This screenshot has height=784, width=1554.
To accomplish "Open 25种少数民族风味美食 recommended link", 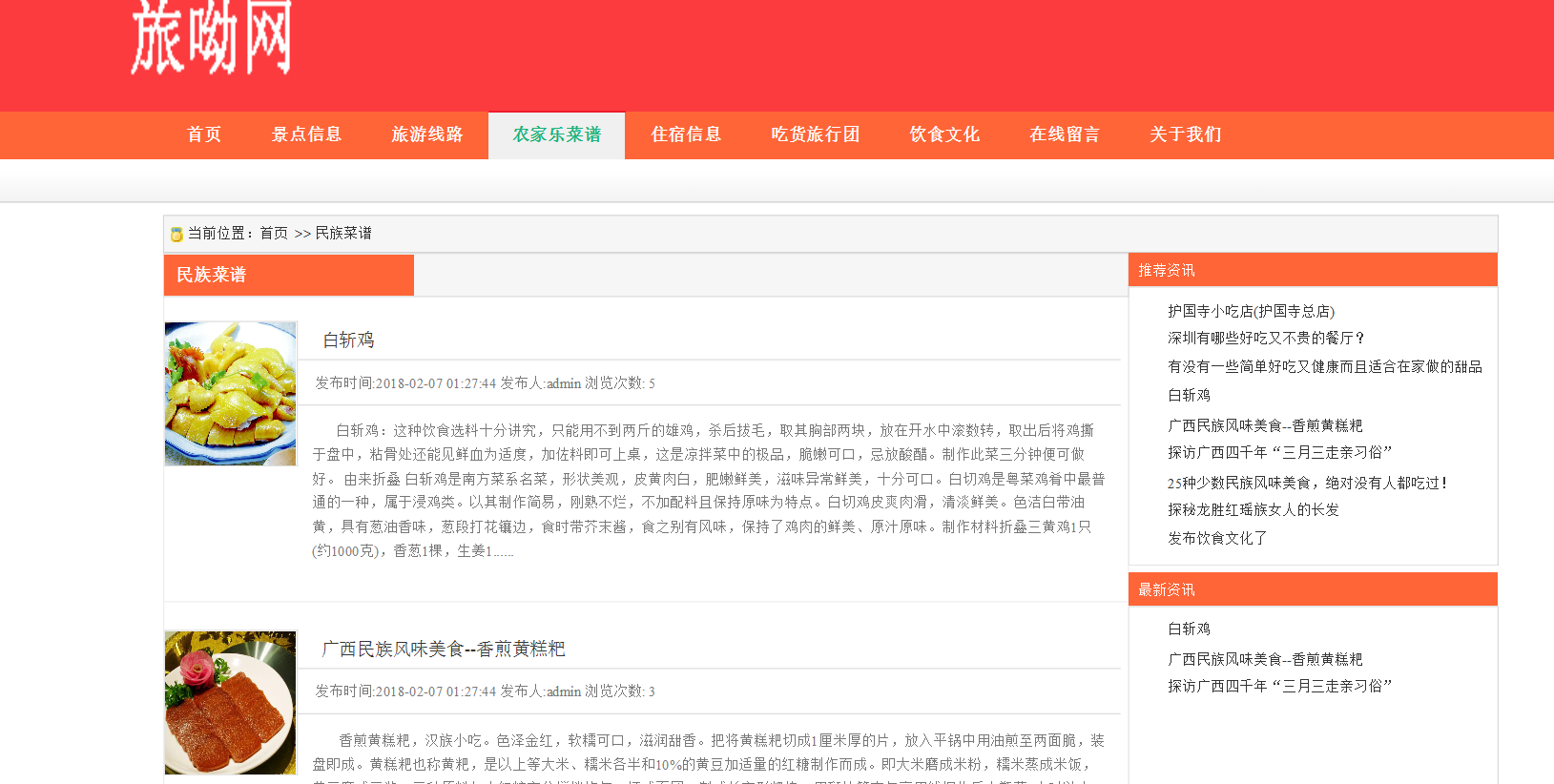I will pyautogui.click(x=1307, y=483).
